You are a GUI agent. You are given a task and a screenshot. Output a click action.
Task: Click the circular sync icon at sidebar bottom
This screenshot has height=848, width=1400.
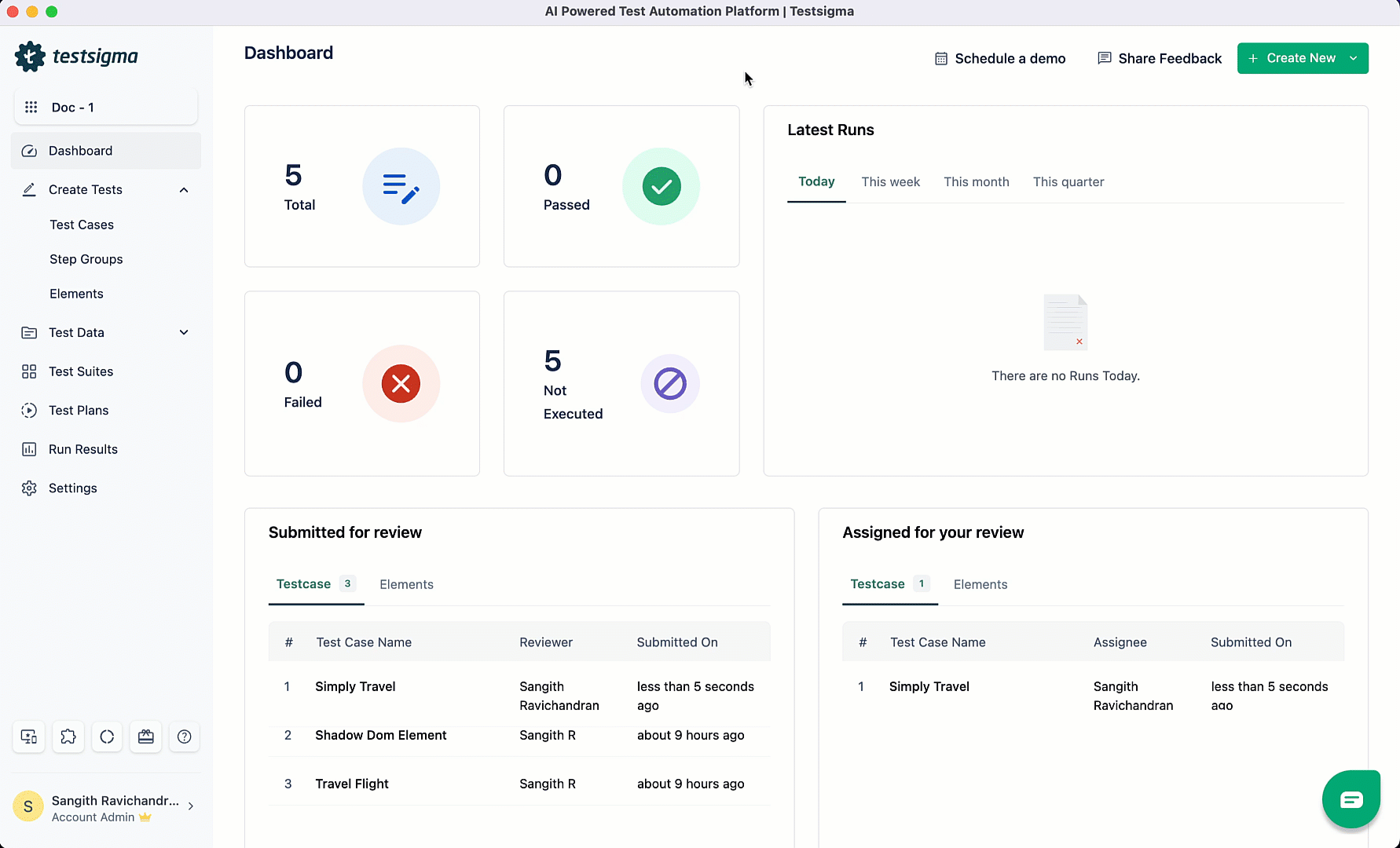107,737
